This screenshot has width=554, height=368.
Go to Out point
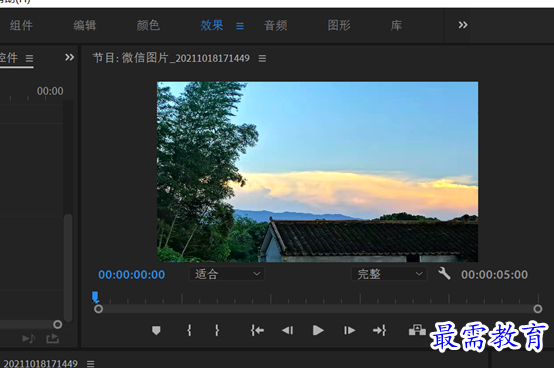click(x=379, y=331)
